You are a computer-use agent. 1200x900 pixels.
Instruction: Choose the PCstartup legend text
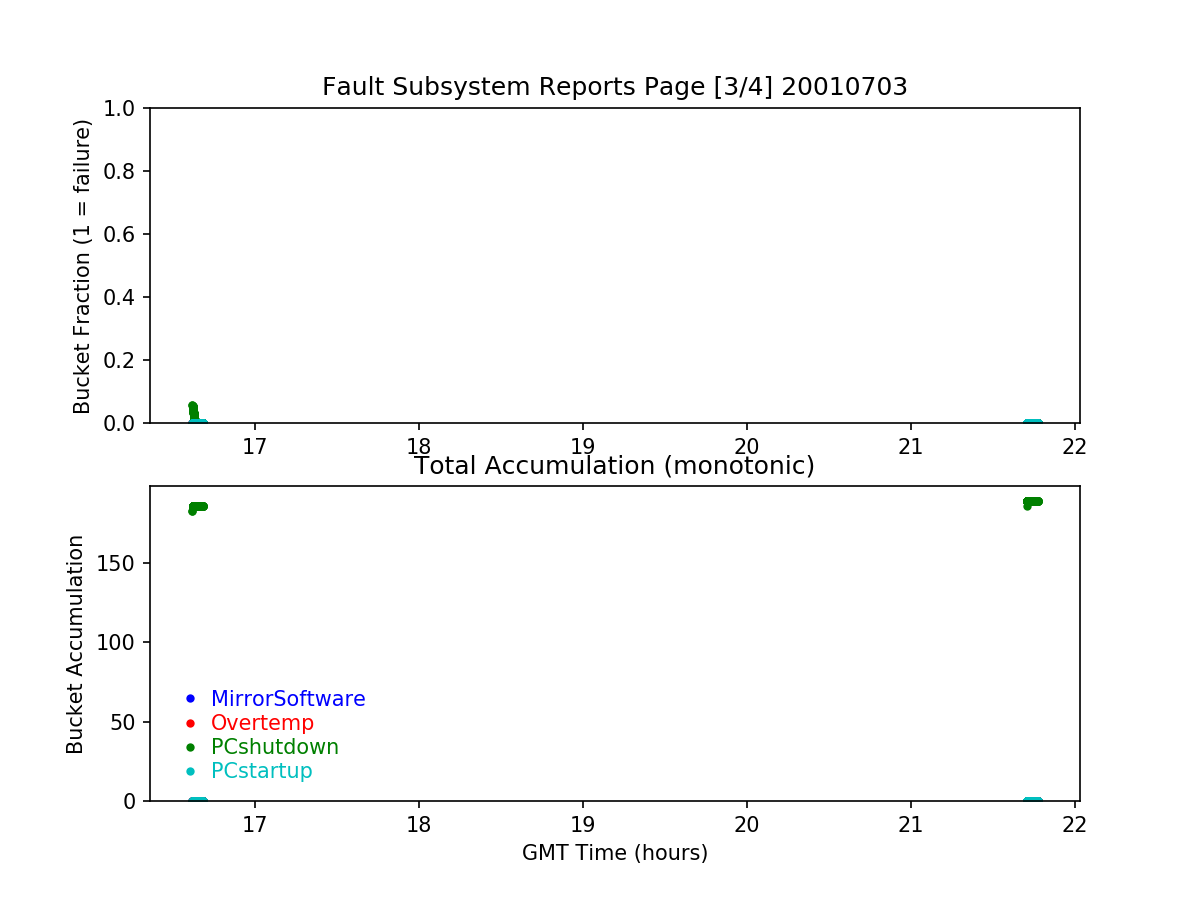coord(262,771)
